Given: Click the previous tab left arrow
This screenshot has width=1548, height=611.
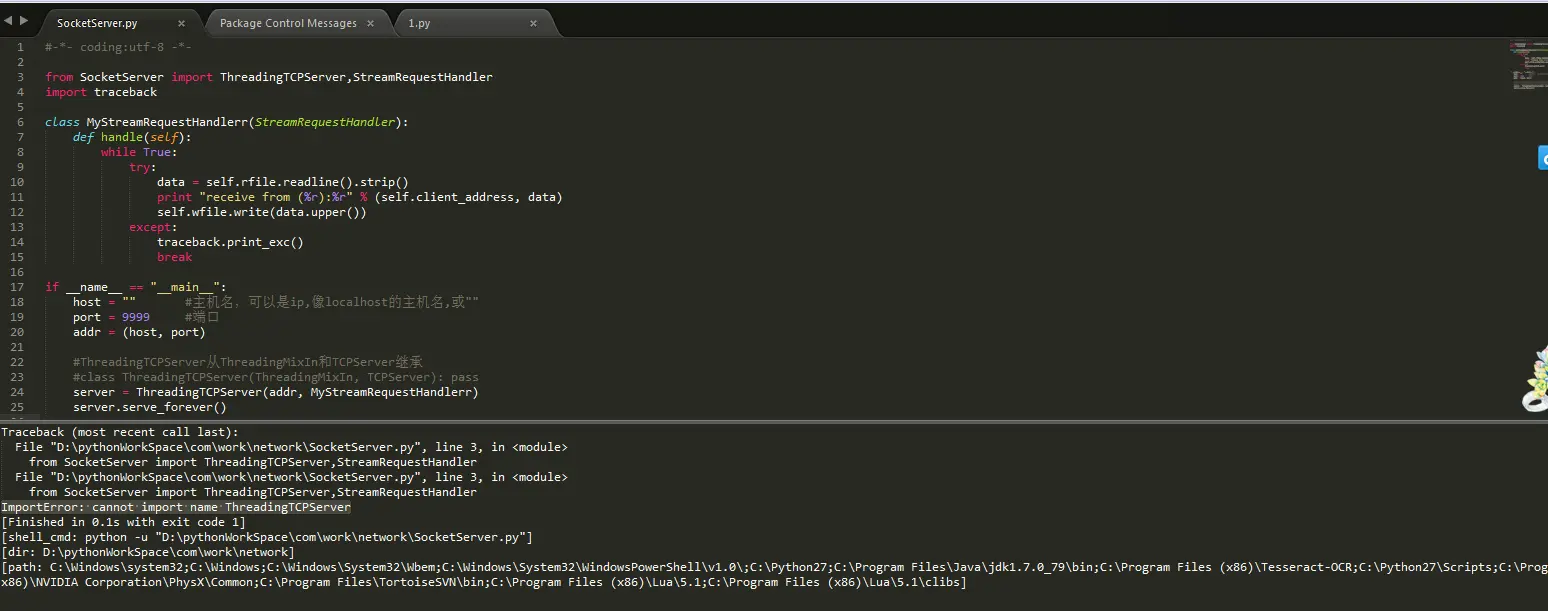Looking at the screenshot, I should click(x=8, y=20).
